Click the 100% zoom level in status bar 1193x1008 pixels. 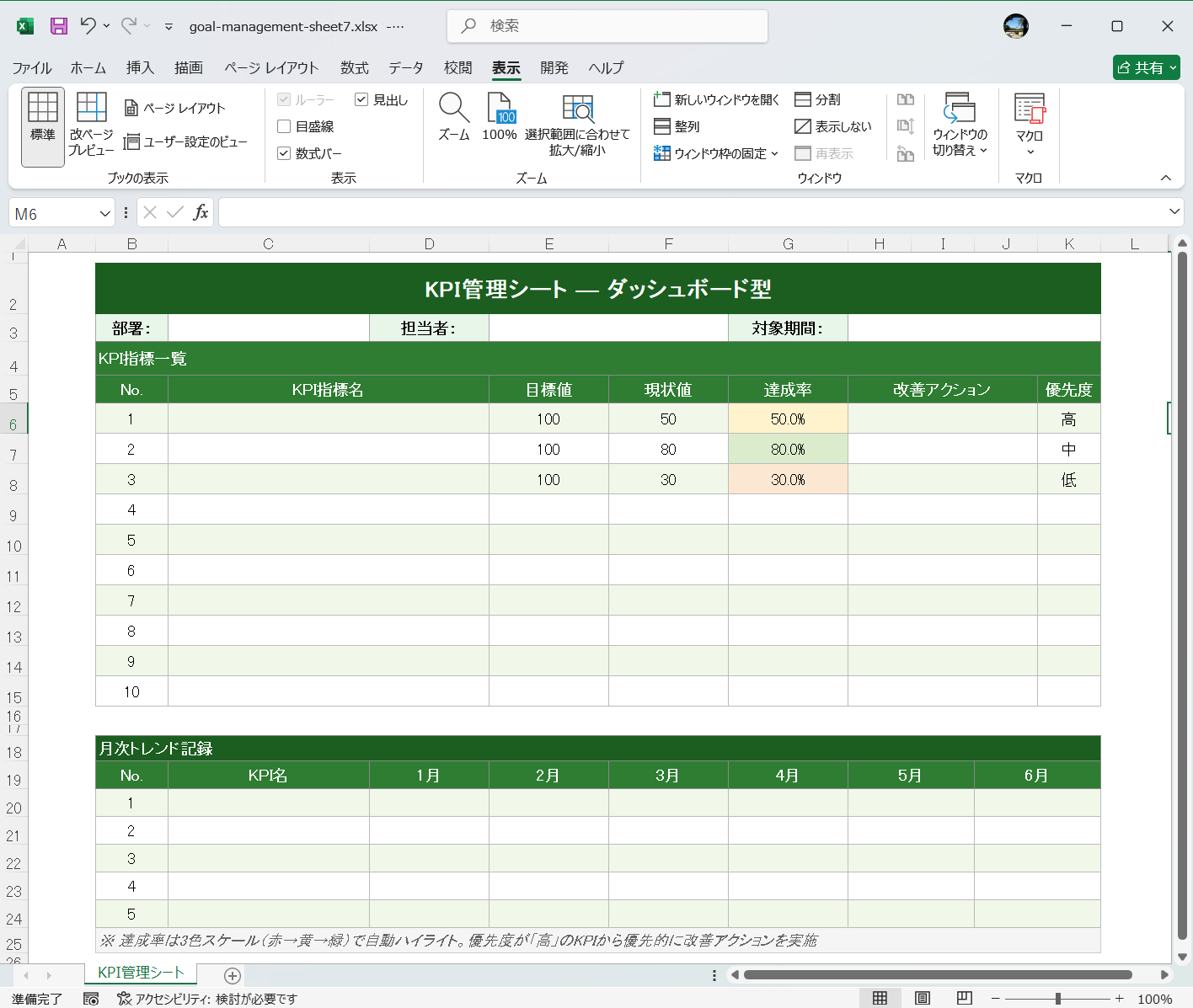tap(1155, 999)
